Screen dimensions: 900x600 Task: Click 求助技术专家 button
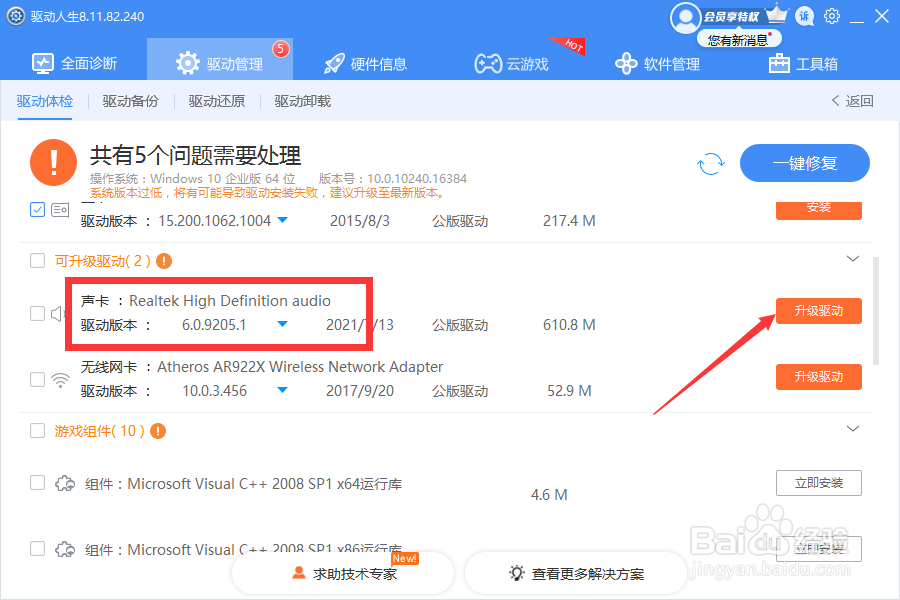tap(343, 573)
